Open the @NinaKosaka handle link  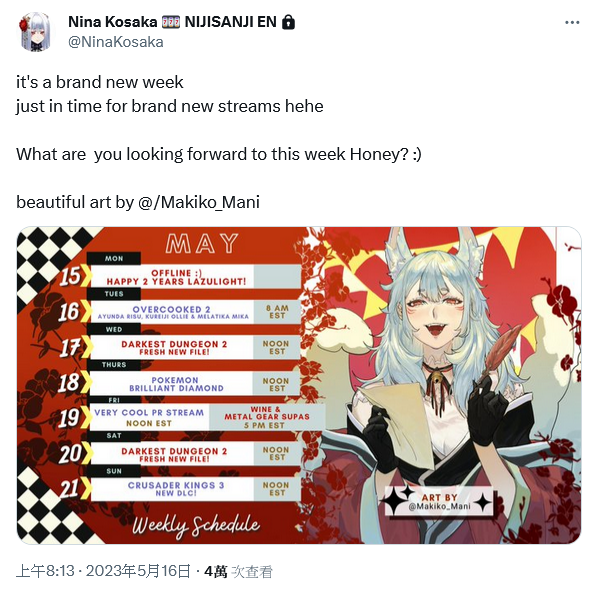pos(116,42)
